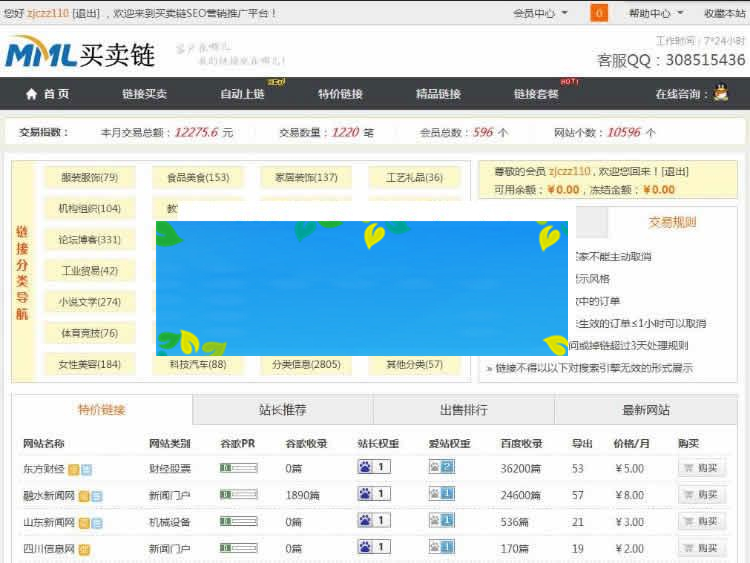Click the 爱站权重 badge for 融水新闻网
This screenshot has width=750, height=563.
(x=441, y=494)
